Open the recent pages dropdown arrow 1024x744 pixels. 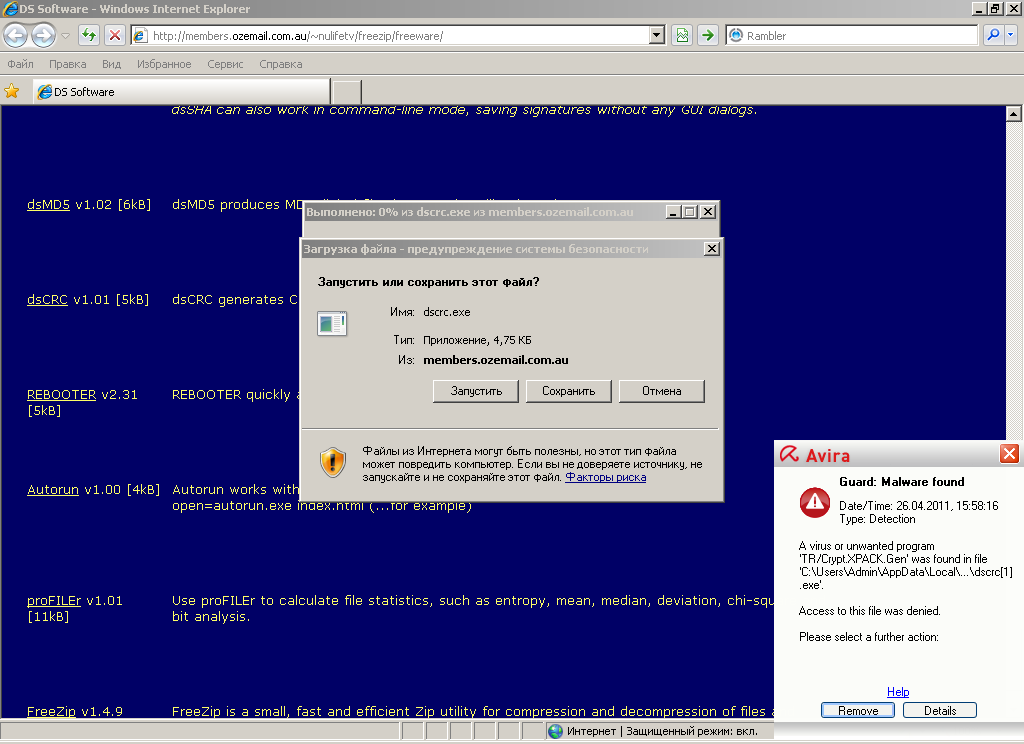[x=65, y=35]
